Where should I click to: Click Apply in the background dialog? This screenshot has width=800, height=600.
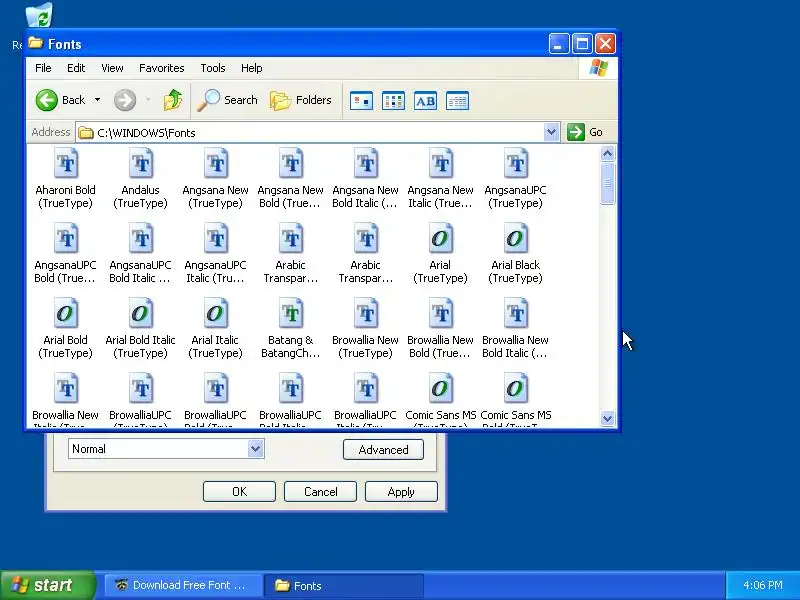[x=401, y=492]
